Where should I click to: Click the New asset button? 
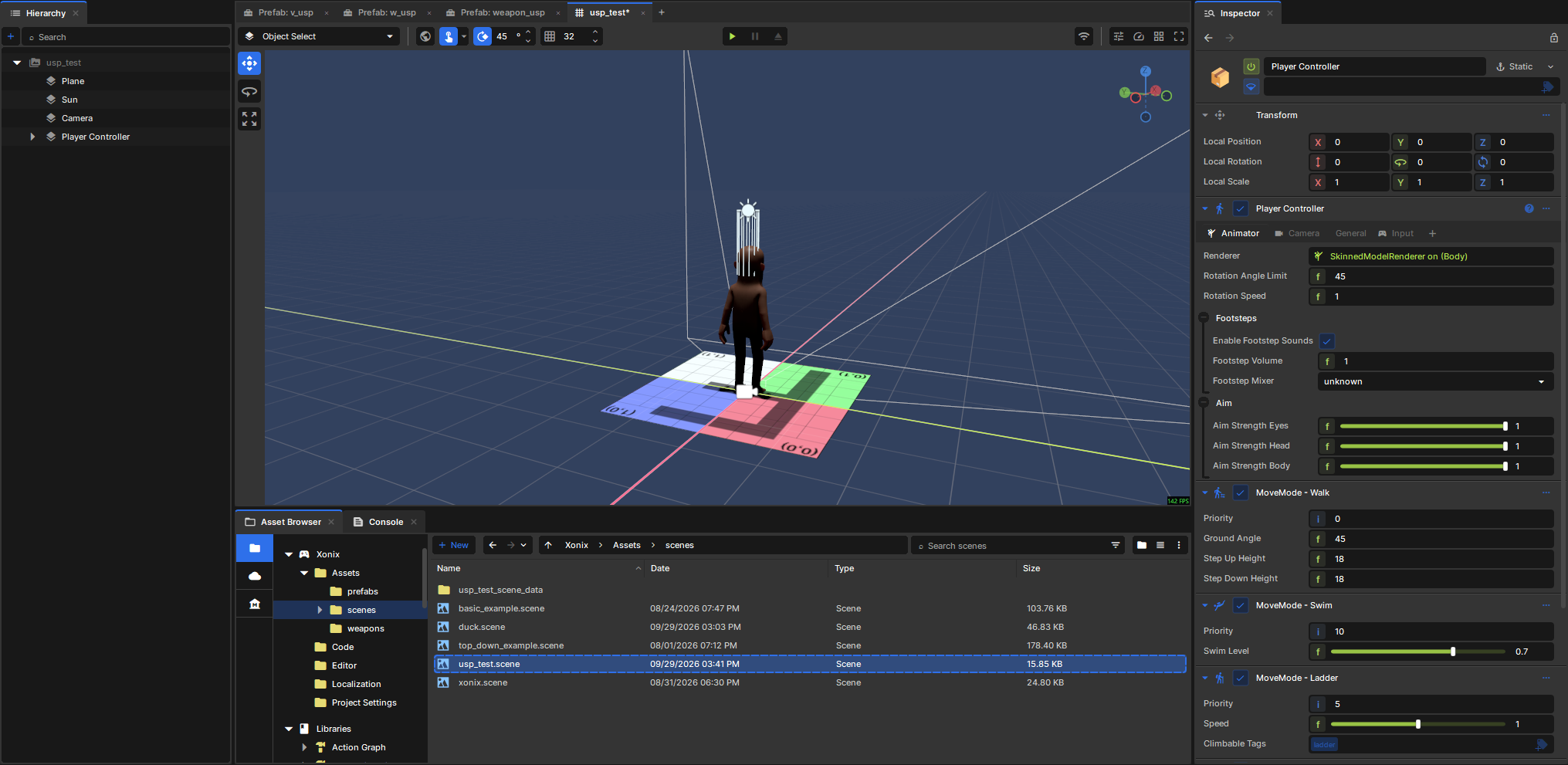(x=453, y=545)
